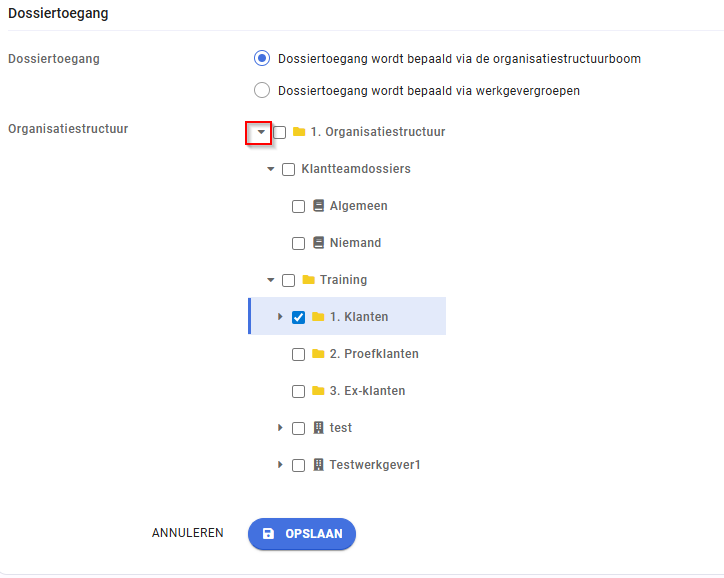Expand the 1. Klanten tree node
This screenshot has height=578, width=724.
pos(280,317)
